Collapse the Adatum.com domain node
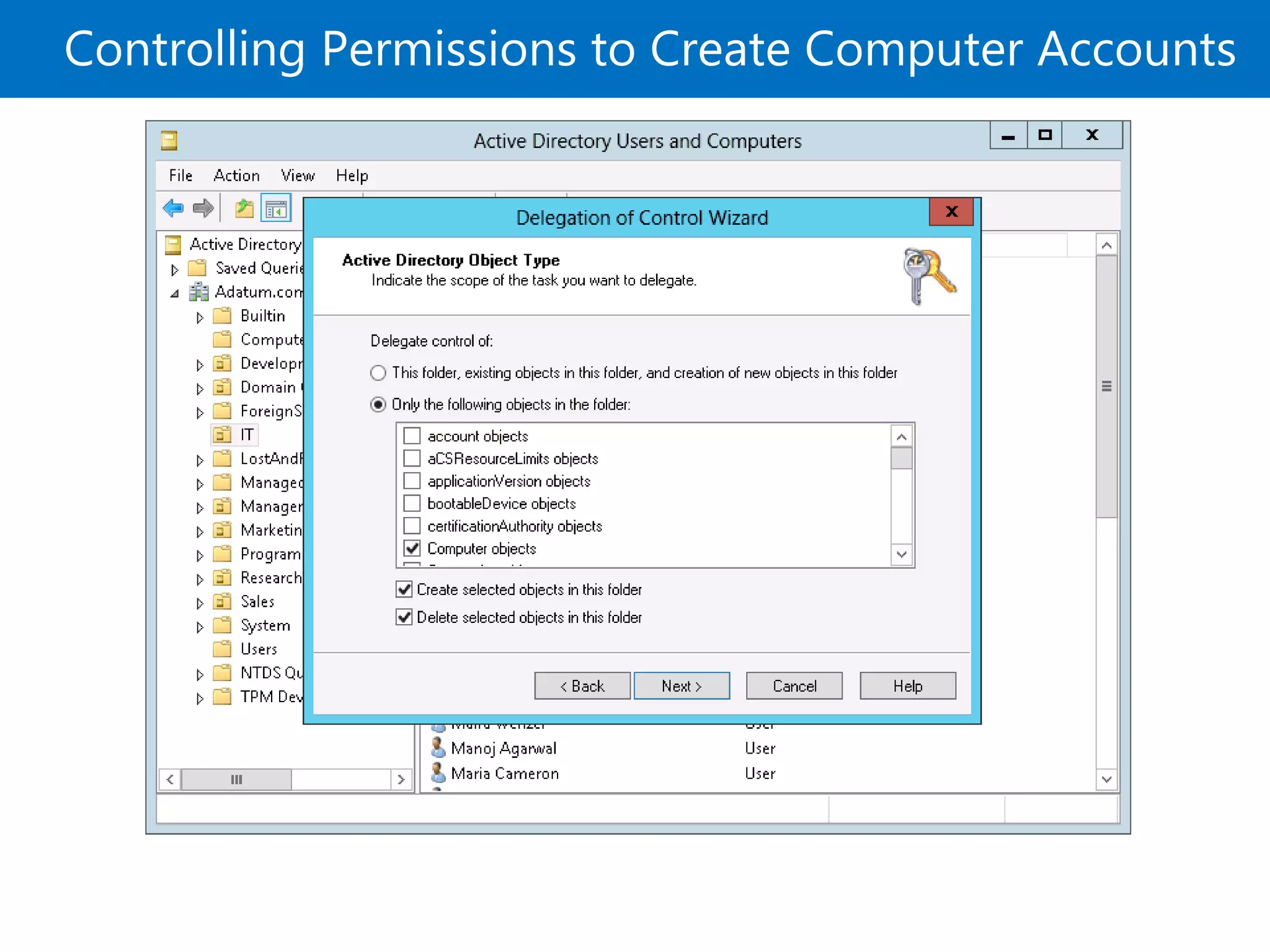 click(175, 294)
